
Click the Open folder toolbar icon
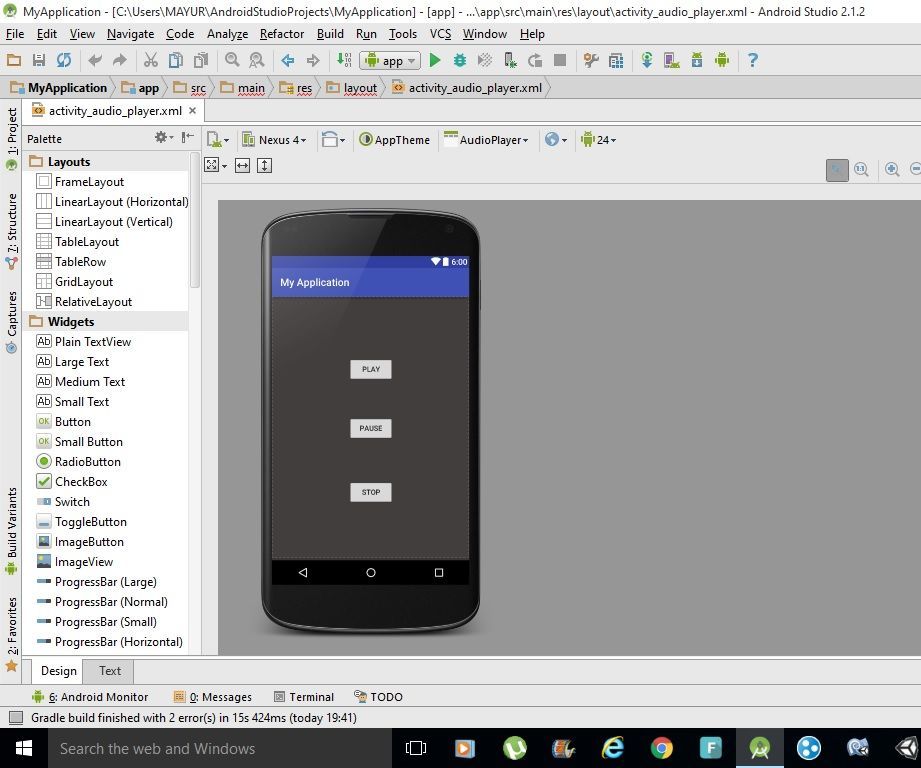pyautogui.click(x=14, y=60)
